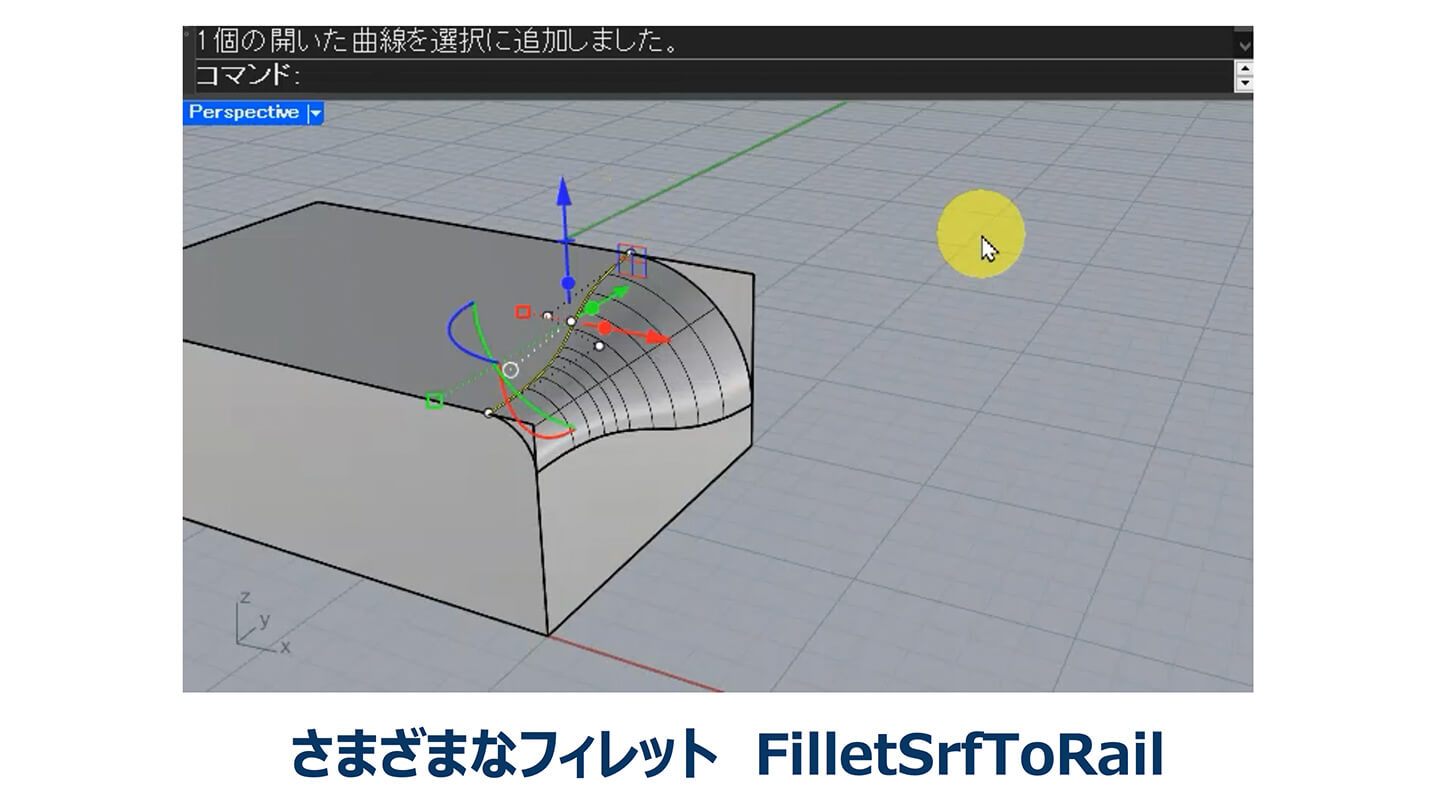Image resolution: width=1440 pixels, height=810 pixels.
Task: Click the blue plane-move dot on gumball
Action: [567, 284]
